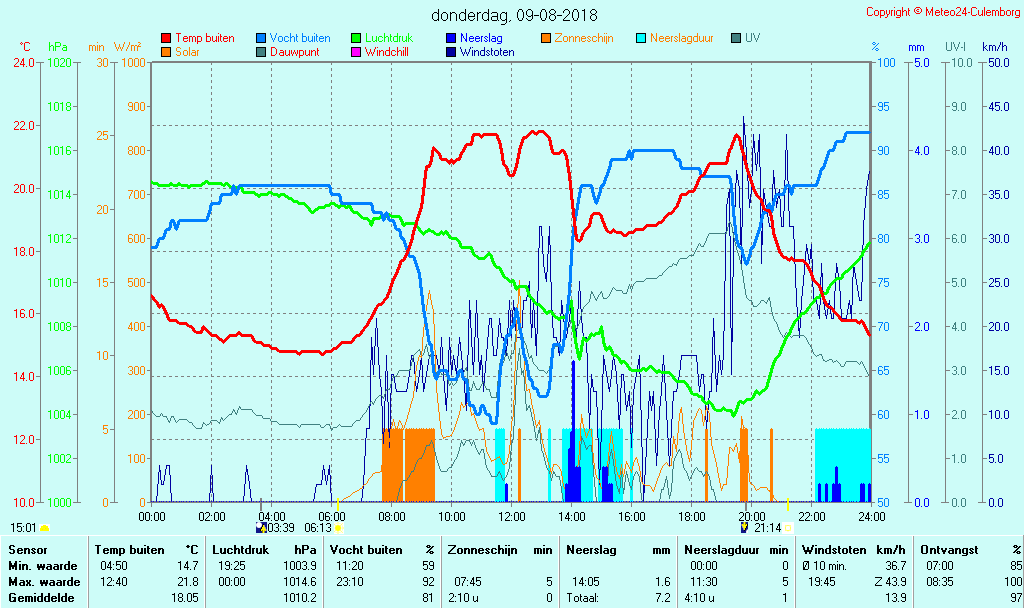The image size is (1026, 608).
Task: Click the blue Vocht buiten legend square
Action: (261, 38)
